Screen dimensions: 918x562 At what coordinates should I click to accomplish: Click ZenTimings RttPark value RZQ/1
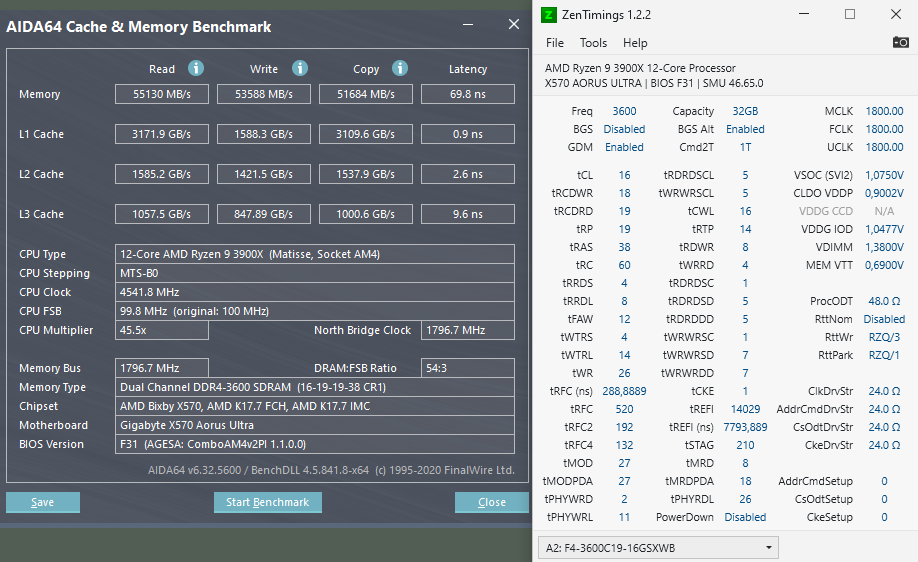pos(884,355)
